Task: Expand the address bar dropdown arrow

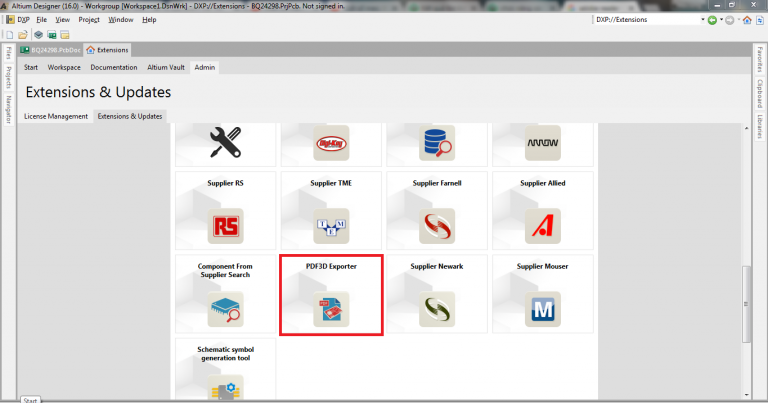Action: click(x=703, y=20)
